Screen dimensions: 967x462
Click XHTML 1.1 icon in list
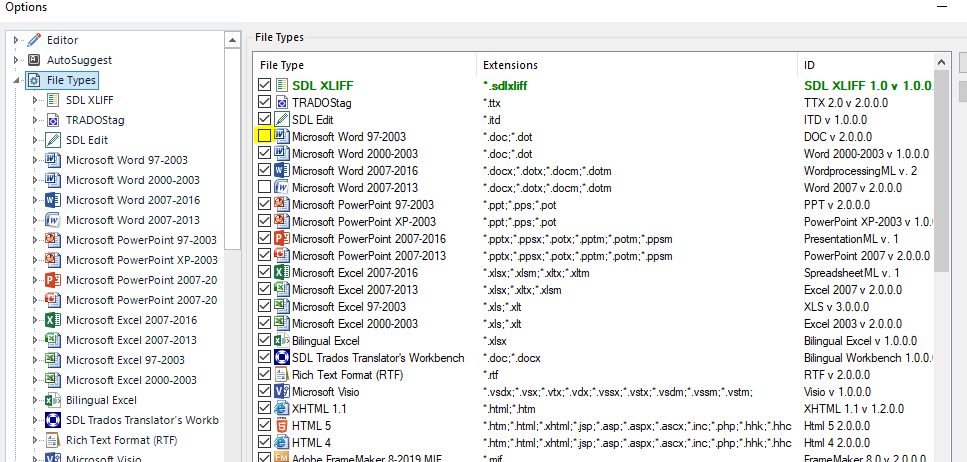tap(282, 408)
